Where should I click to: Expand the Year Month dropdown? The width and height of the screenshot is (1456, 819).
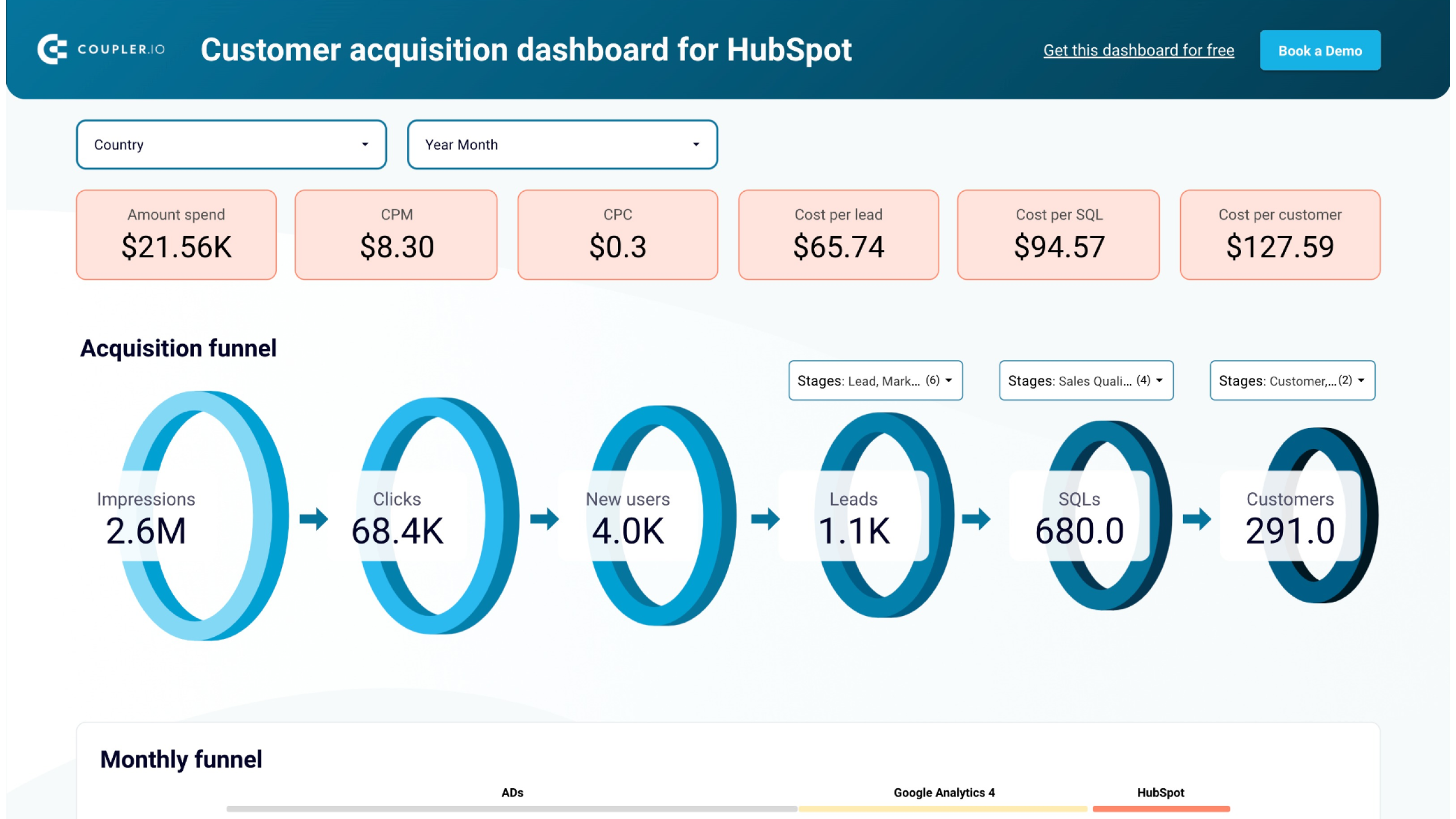[x=562, y=145]
